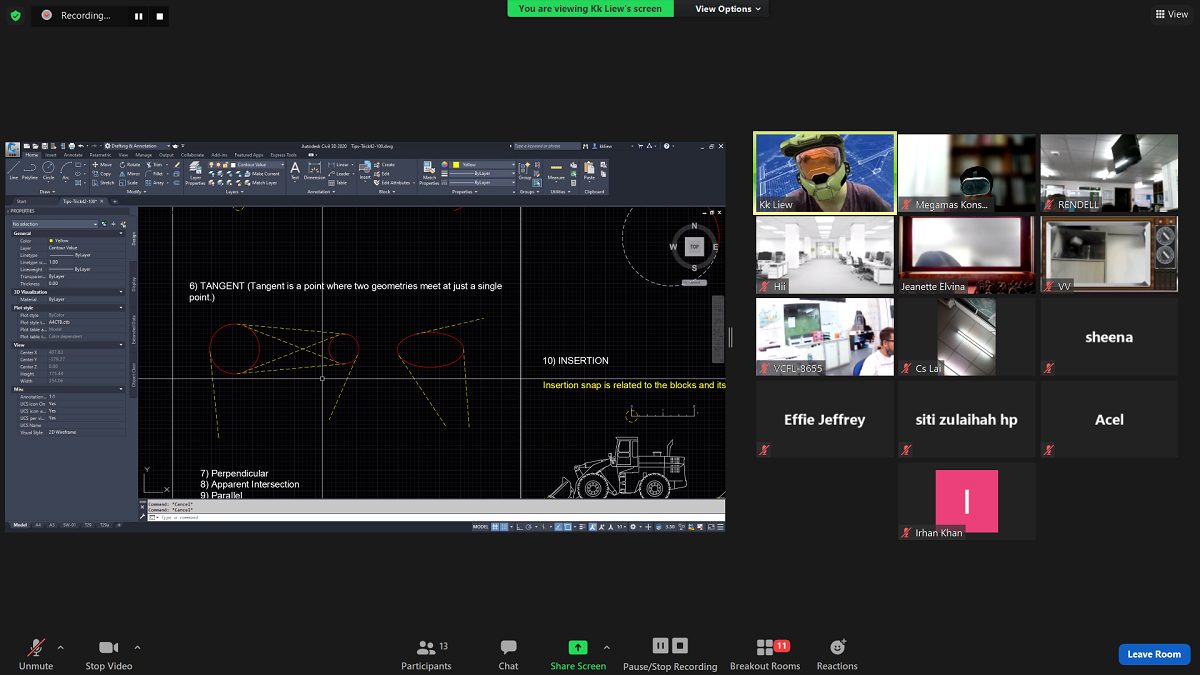
Task: Select the Circle tool in AutoCAD ribbon
Action: [x=48, y=171]
